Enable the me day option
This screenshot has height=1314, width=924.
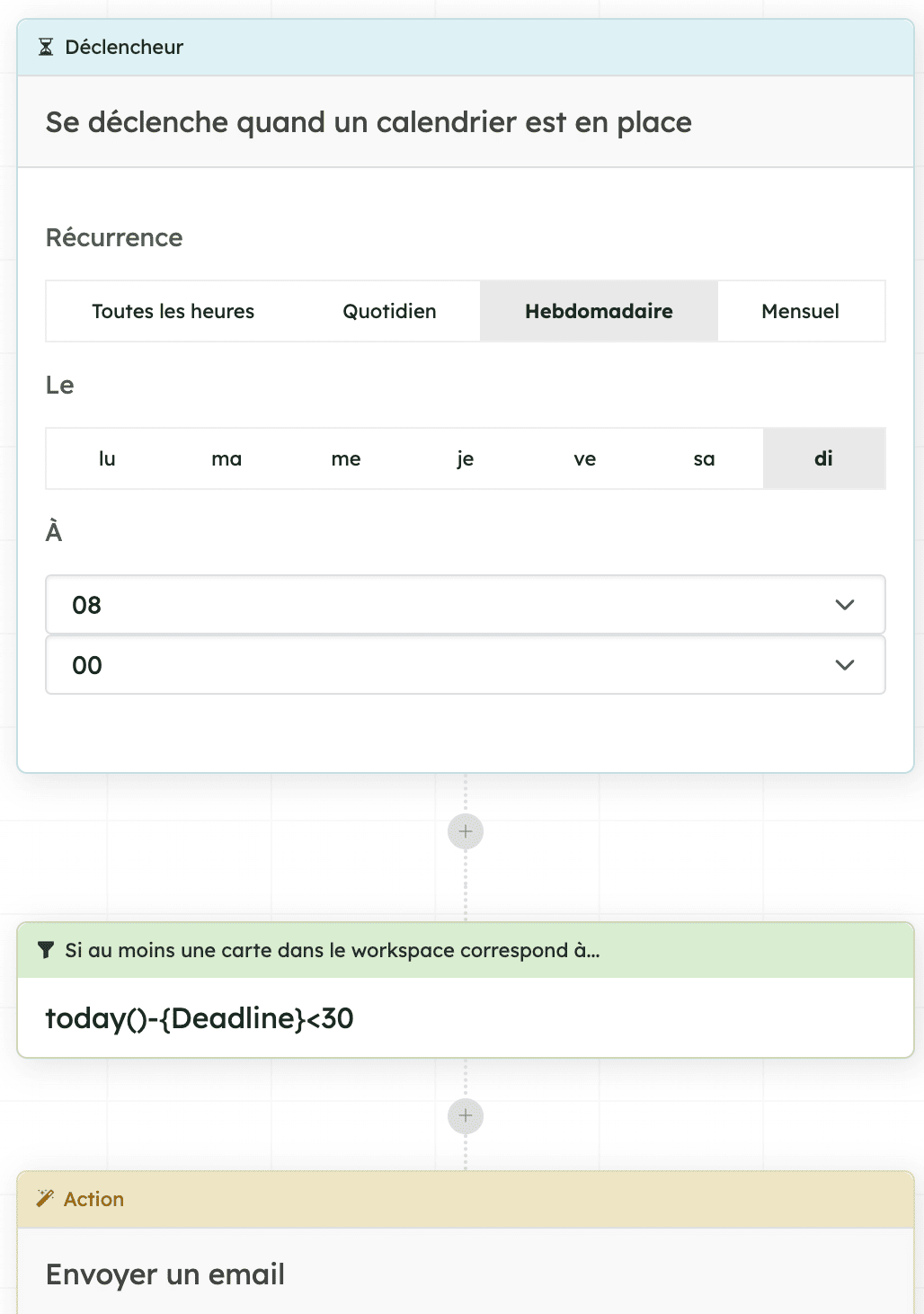coord(346,458)
